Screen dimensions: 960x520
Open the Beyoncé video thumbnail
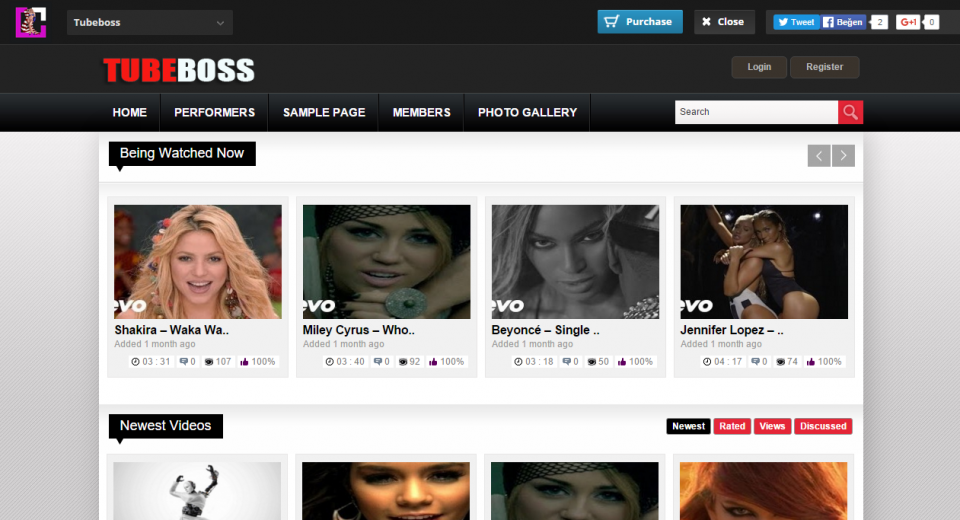pos(576,262)
